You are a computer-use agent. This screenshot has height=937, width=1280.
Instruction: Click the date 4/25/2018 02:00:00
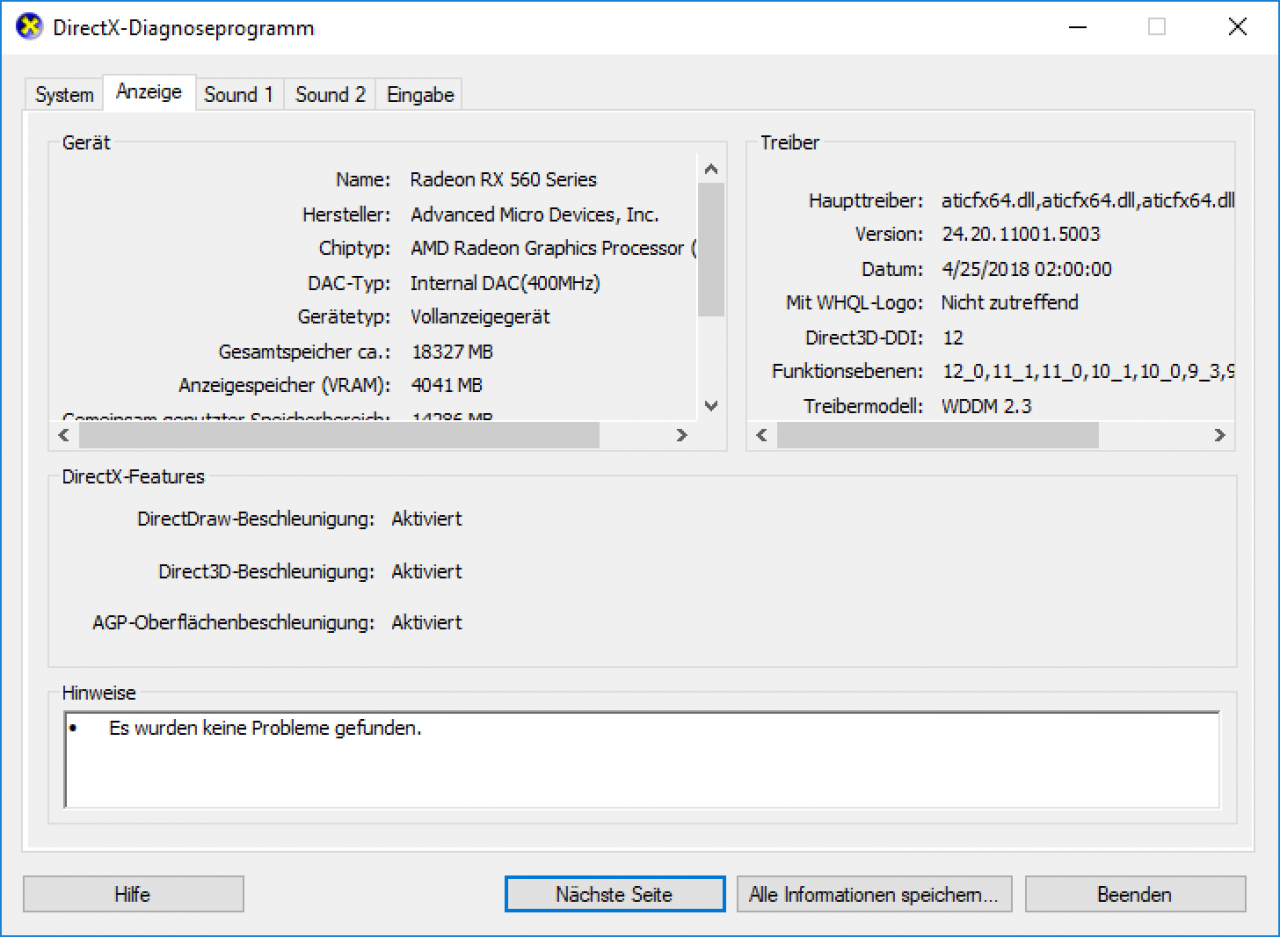tap(1026, 269)
